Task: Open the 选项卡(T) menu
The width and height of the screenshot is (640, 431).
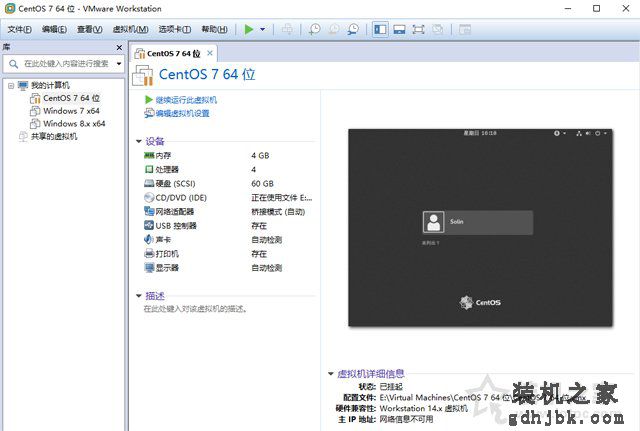Action: pos(175,29)
